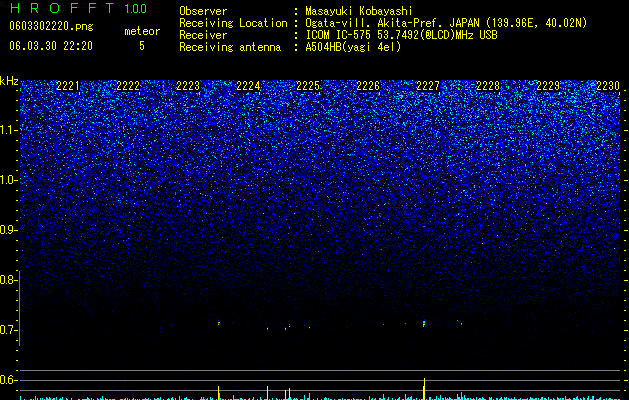Click the meteor count number 5

(142, 46)
